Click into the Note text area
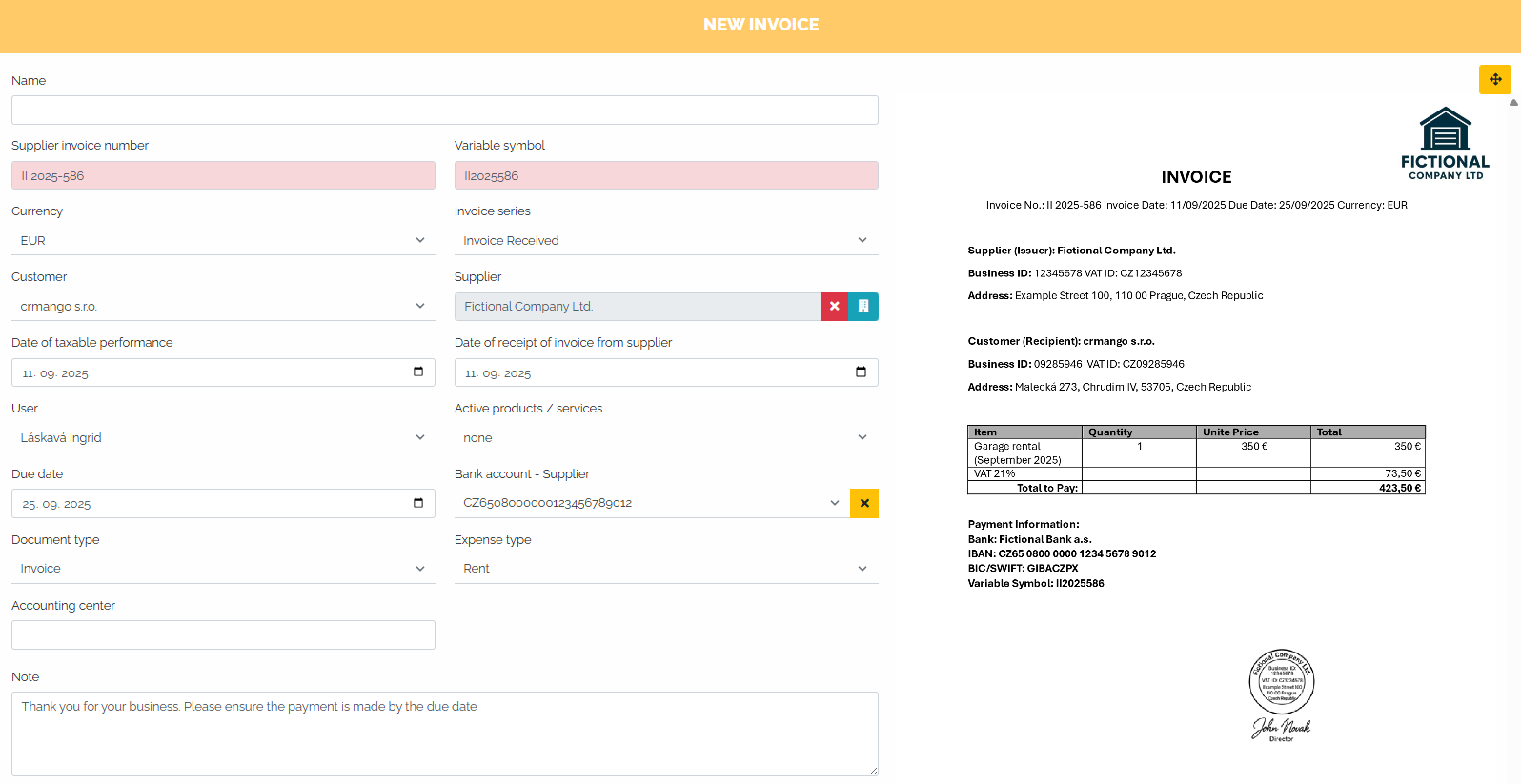1521x784 pixels. [x=445, y=734]
